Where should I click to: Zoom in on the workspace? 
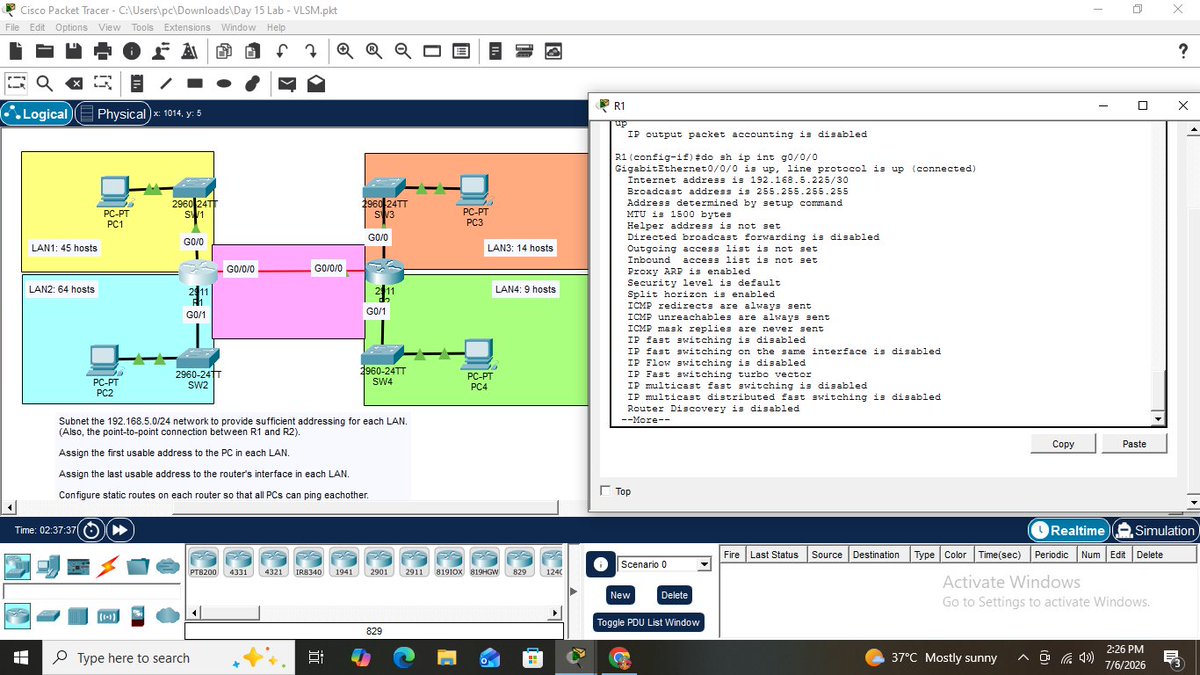click(345, 50)
